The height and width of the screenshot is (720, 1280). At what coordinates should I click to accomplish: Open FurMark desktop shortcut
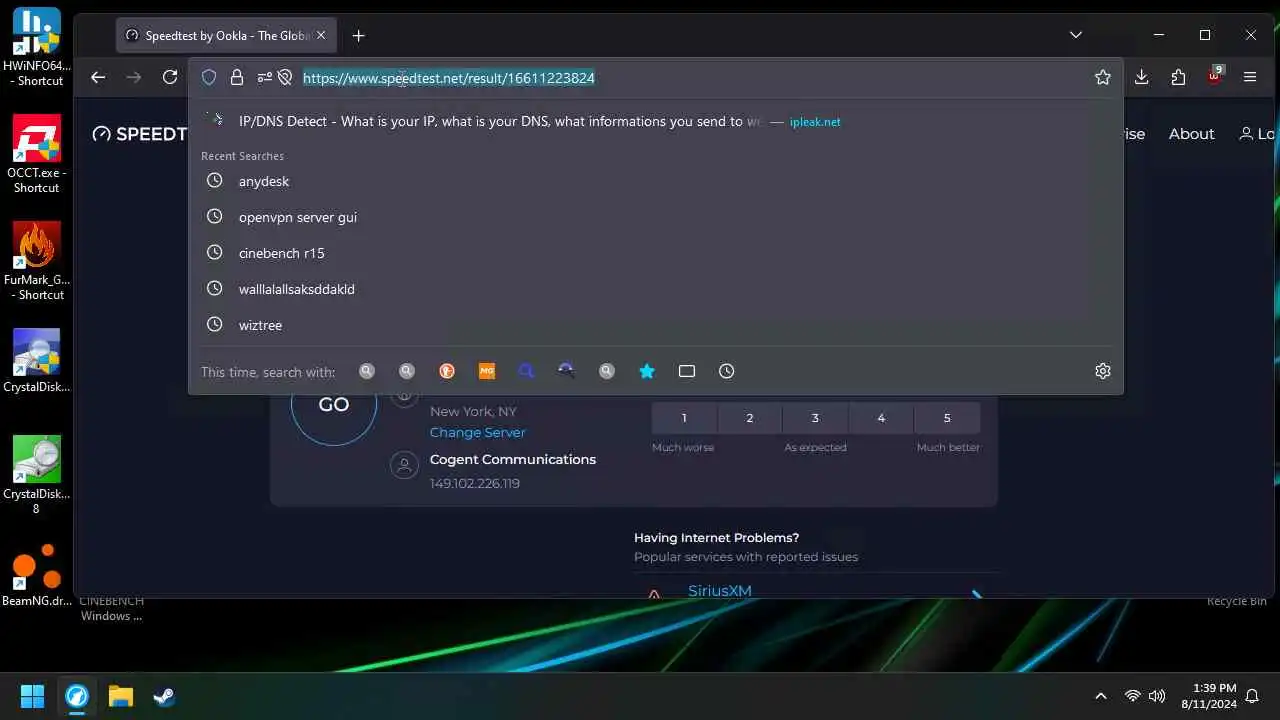coord(36,261)
